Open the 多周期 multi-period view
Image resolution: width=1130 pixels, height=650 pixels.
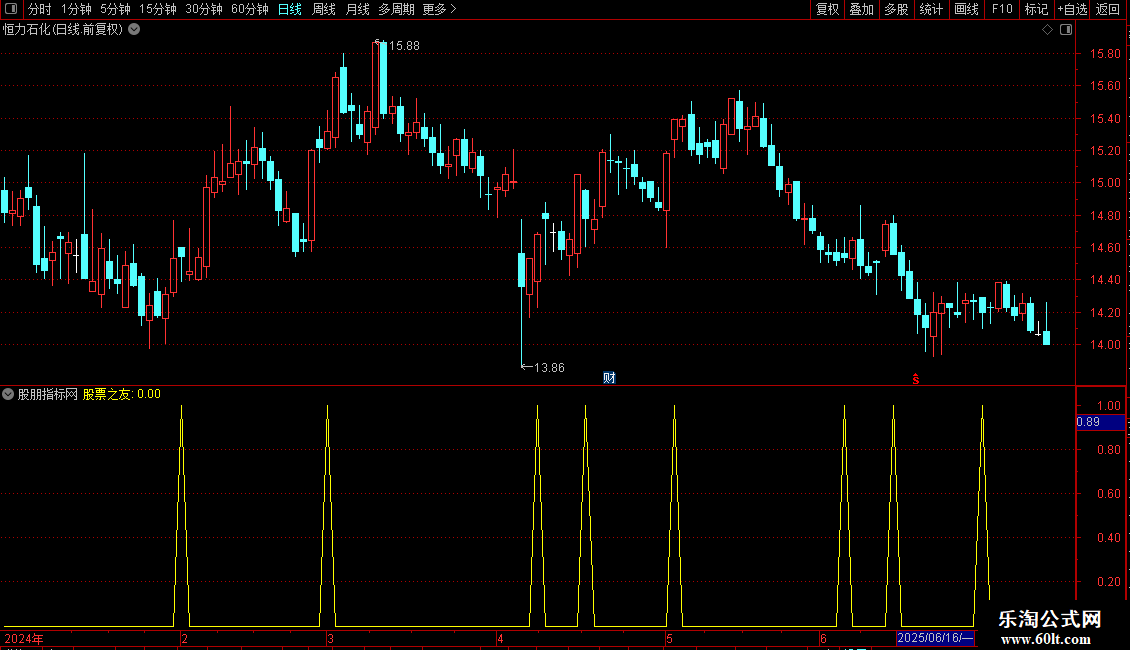click(396, 9)
